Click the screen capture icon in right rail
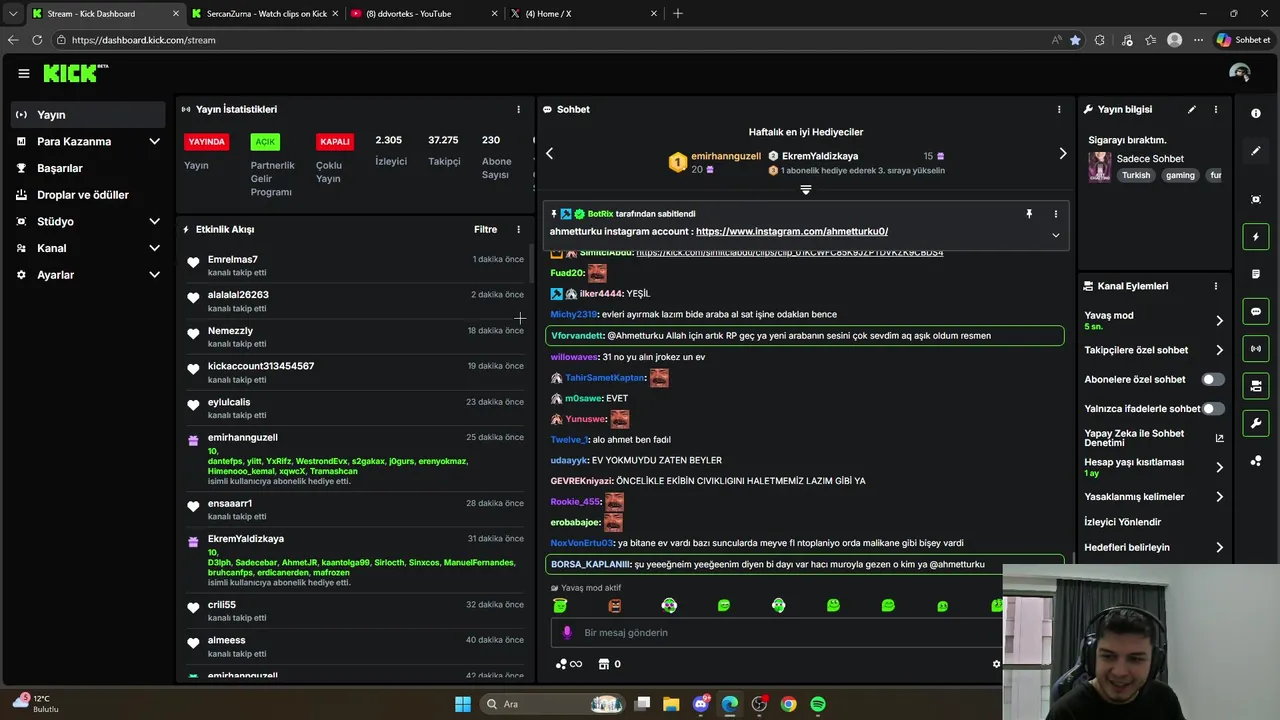Screen dimensions: 1280x720 coord(1256,200)
